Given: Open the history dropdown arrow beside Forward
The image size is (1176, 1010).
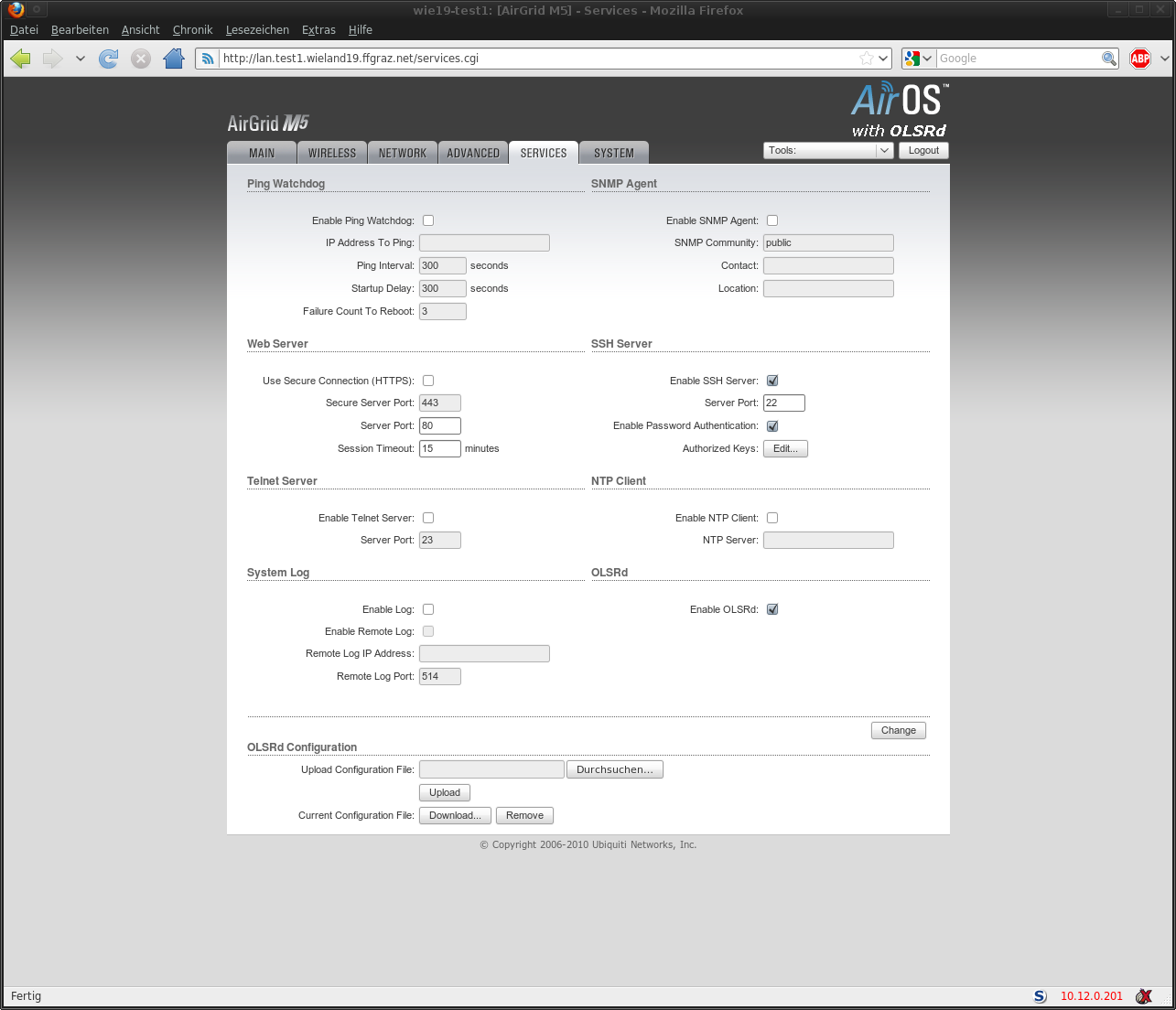Looking at the screenshot, I should [x=81, y=59].
